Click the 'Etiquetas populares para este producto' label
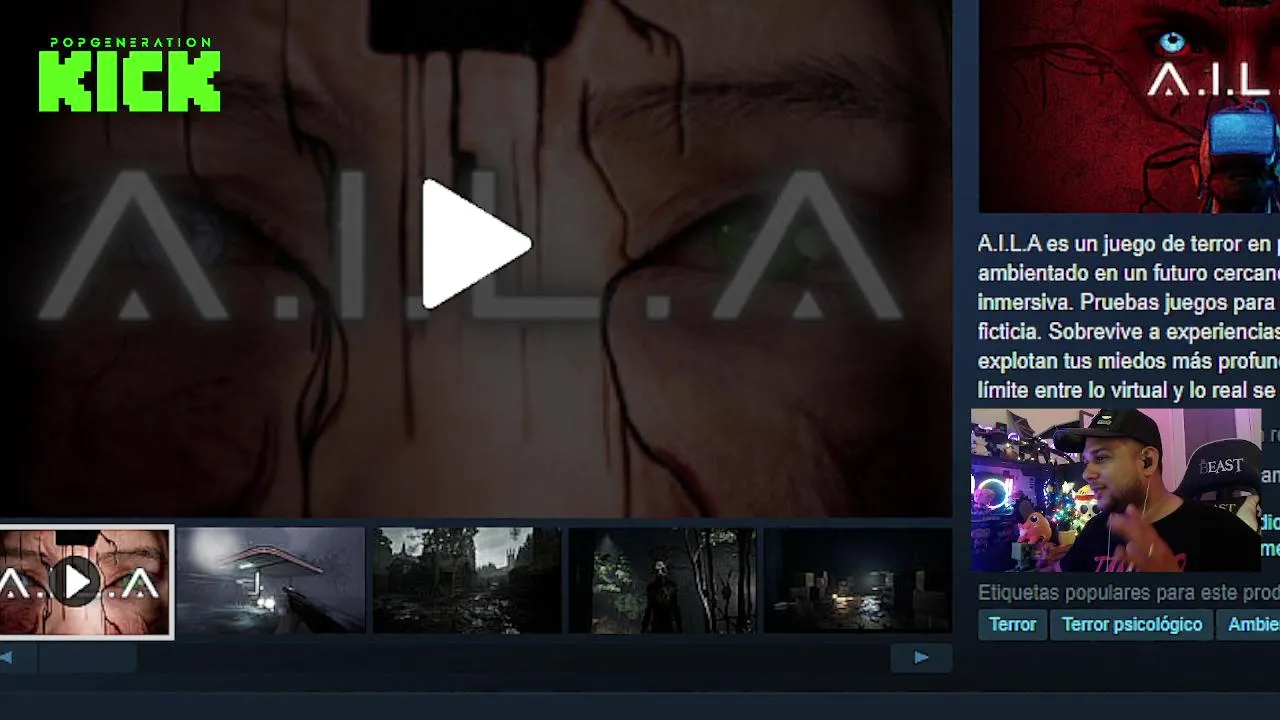This screenshot has height=720, width=1280. click(x=1128, y=593)
